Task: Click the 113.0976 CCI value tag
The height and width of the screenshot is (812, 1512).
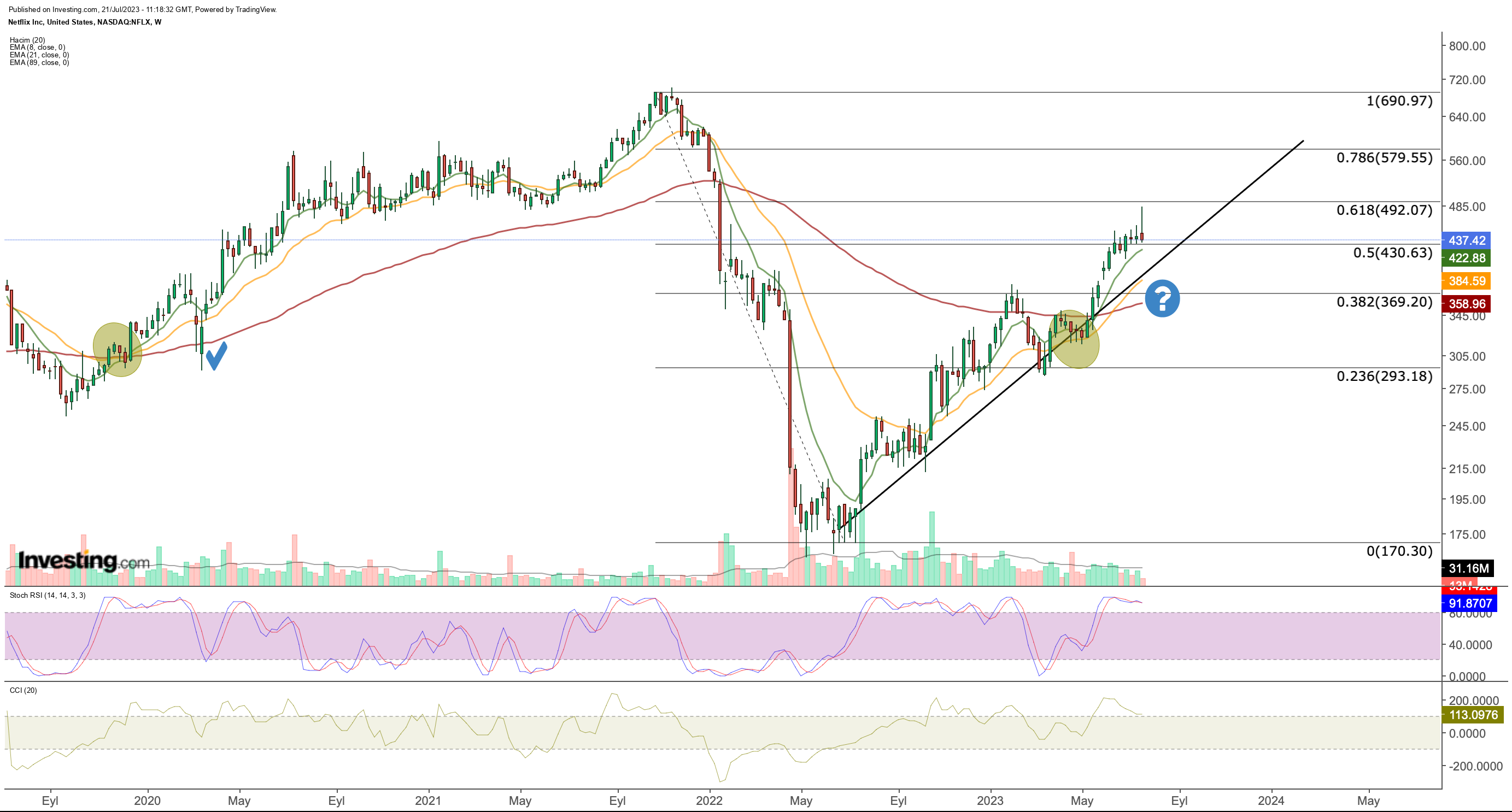Action: (1473, 715)
